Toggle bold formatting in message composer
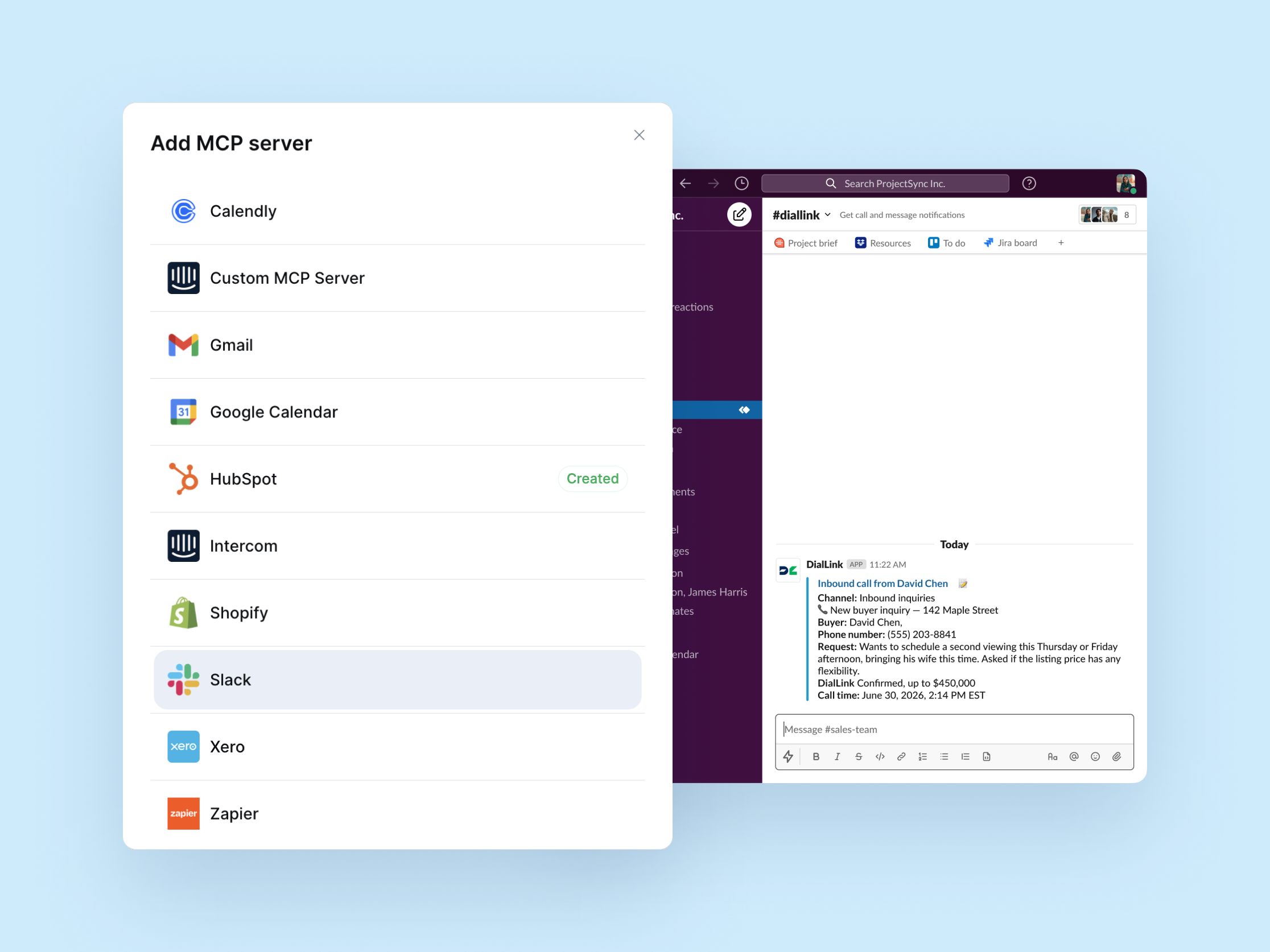1270x952 pixels. (x=816, y=757)
